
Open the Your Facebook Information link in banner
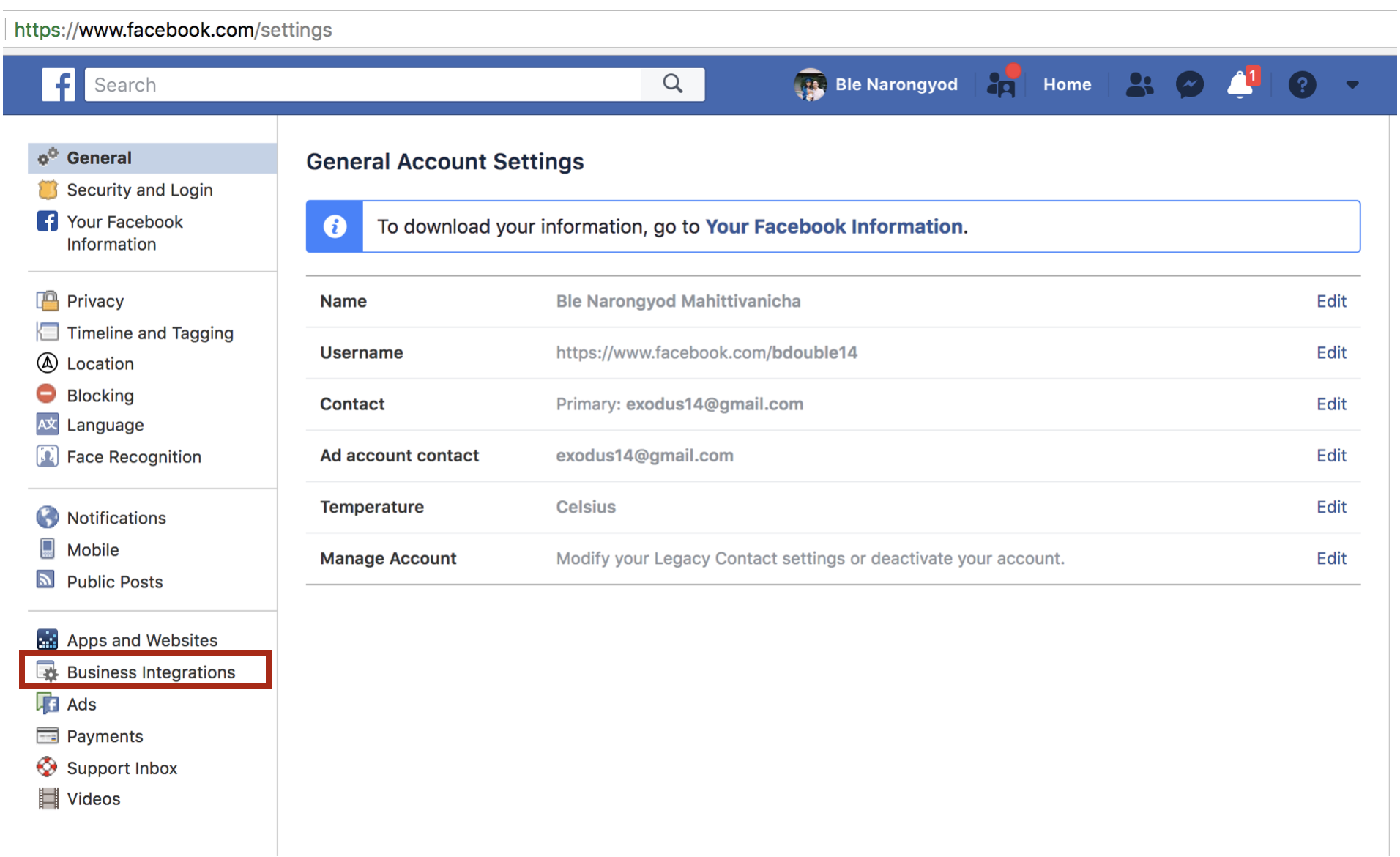834,226
